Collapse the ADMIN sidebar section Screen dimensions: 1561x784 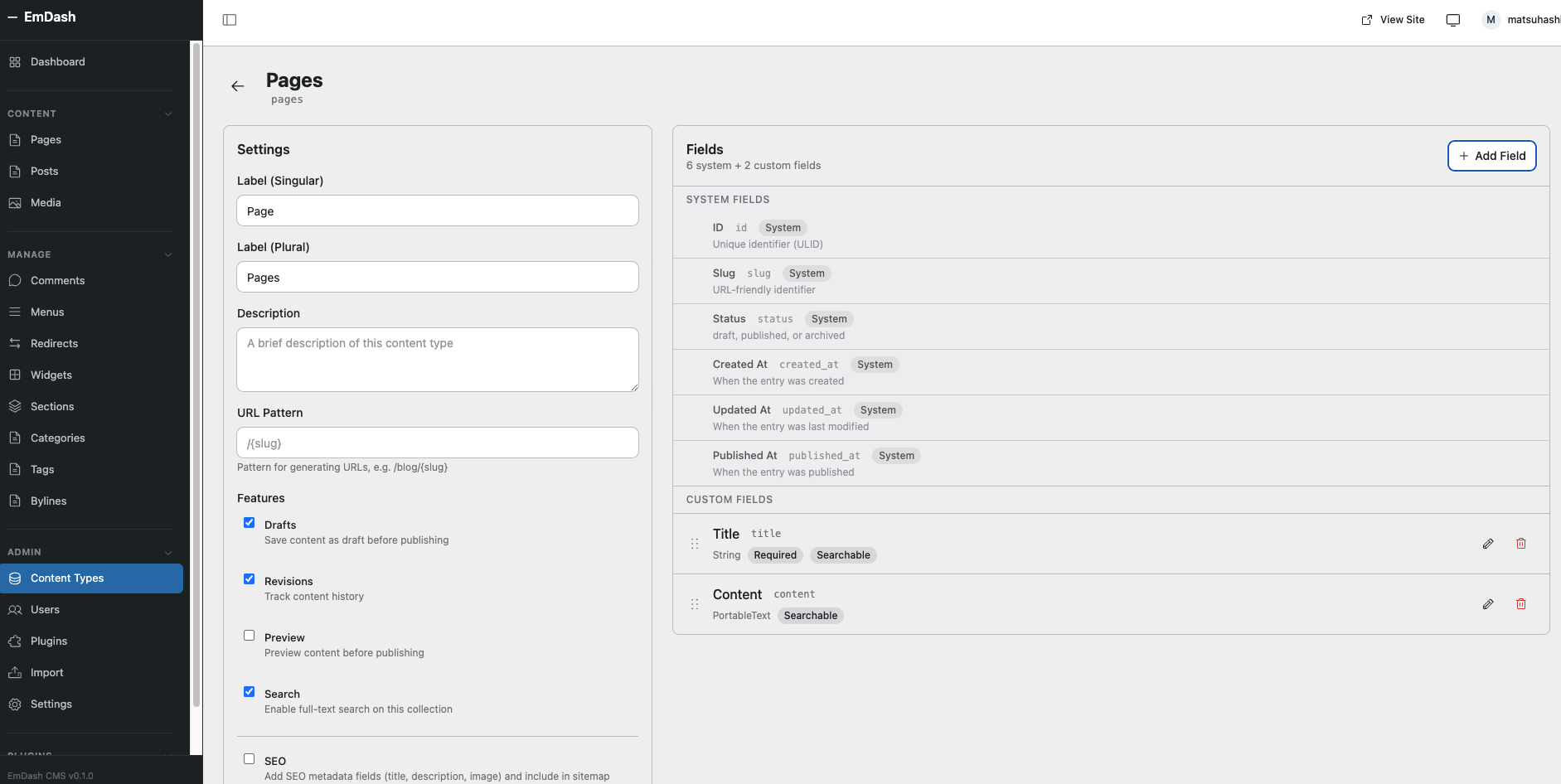point(168,552)
